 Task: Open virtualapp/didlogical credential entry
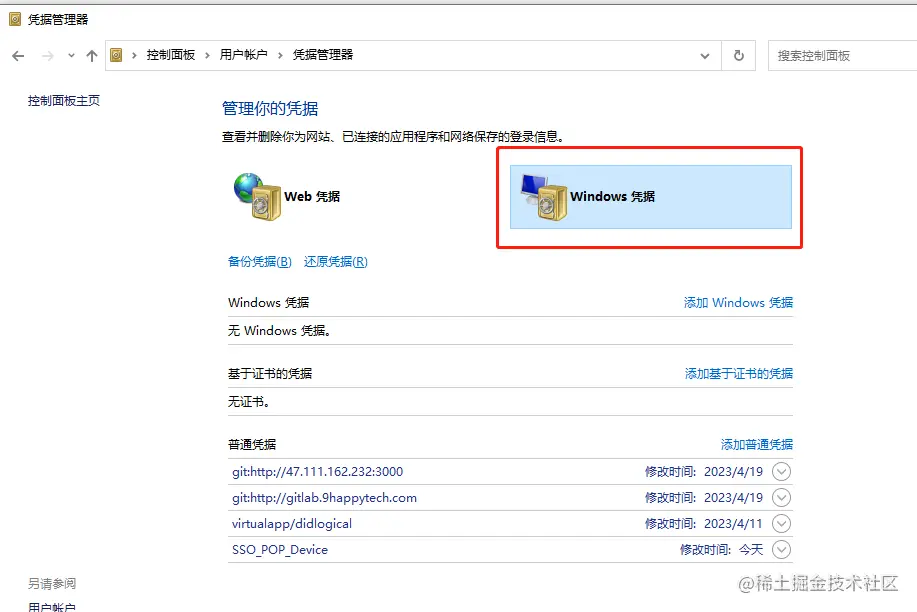[x=292, y=524]
